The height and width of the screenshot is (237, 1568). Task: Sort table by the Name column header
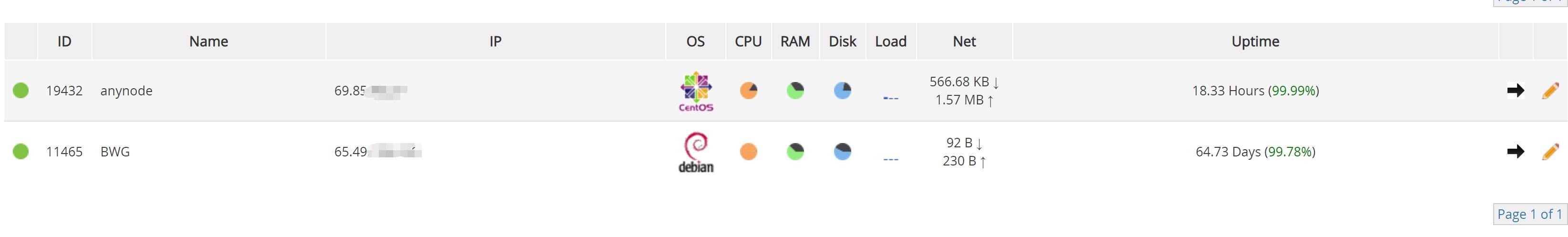[208, 41]
